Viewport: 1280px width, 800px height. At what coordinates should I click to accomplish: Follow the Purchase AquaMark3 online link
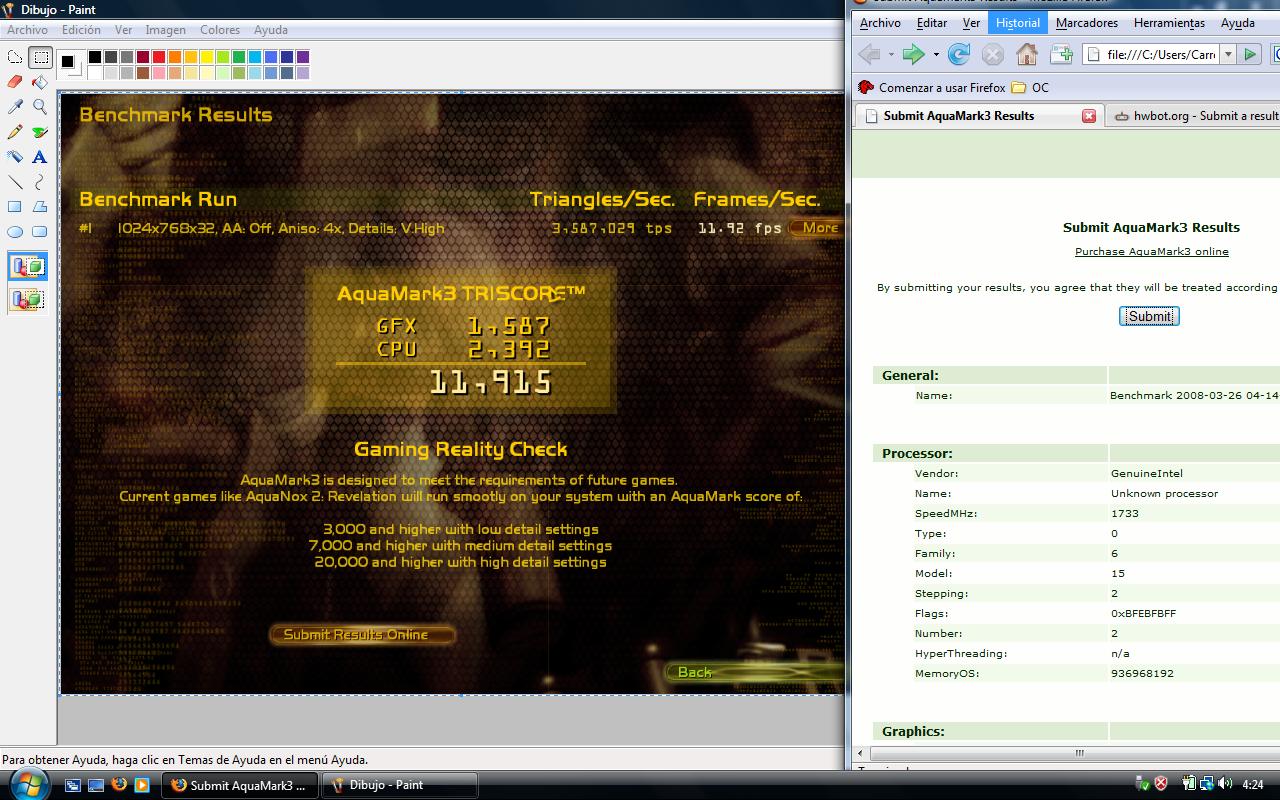[x=1151, y=252]
